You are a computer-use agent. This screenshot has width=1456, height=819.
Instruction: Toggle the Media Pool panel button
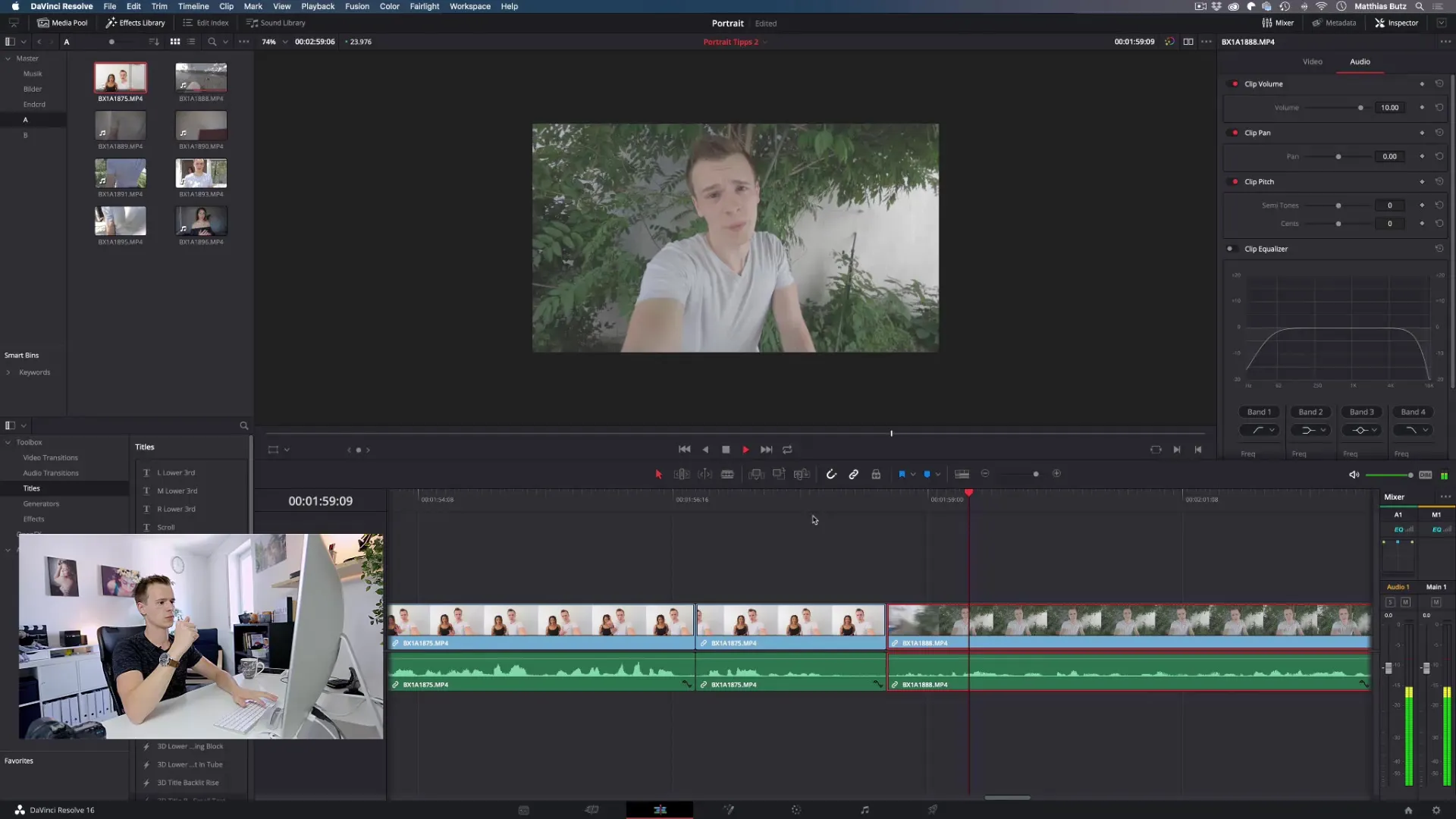62,23
